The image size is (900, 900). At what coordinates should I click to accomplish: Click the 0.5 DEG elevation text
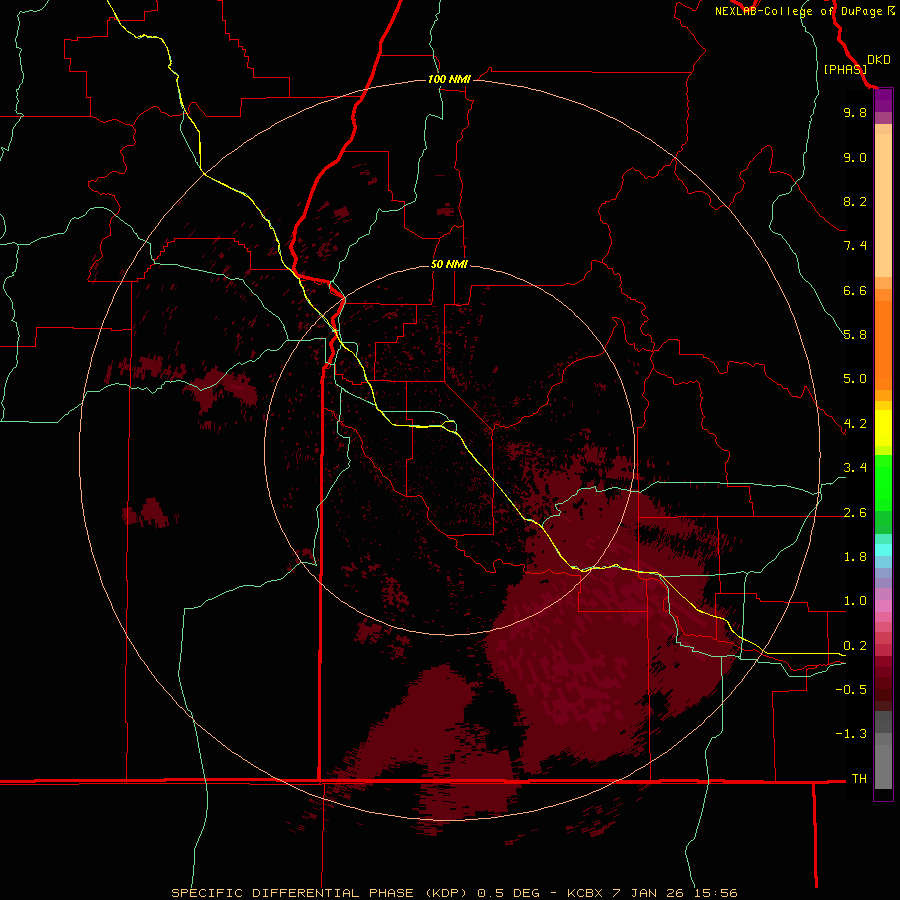click(509, 893)
